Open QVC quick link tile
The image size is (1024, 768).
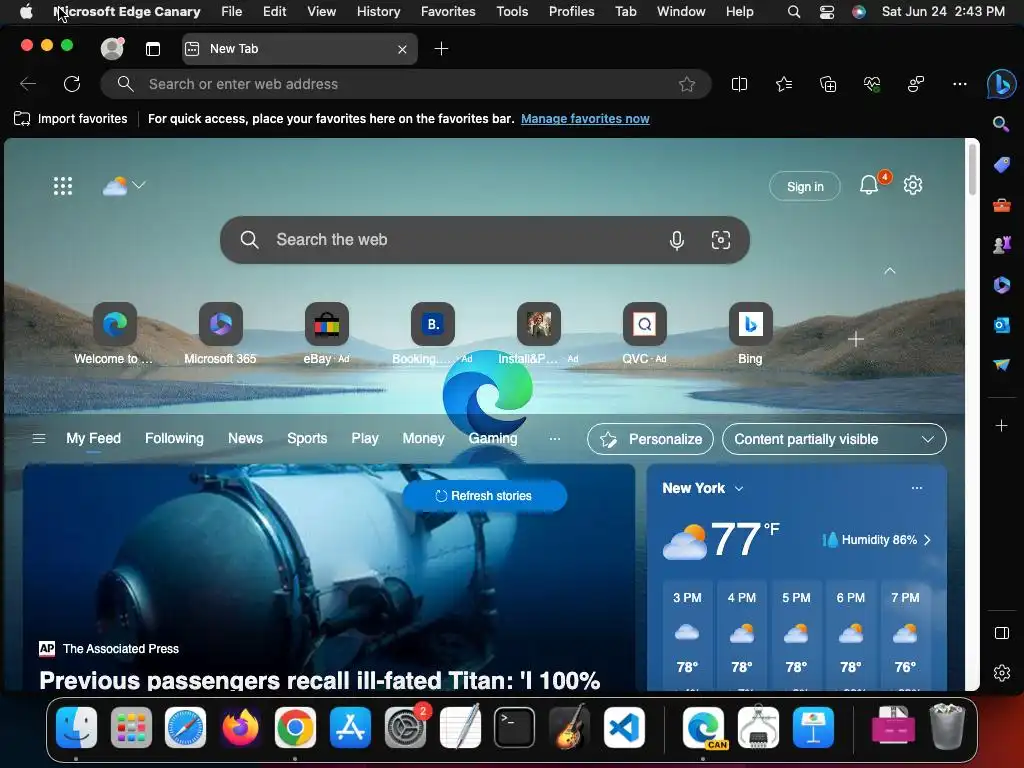(x=645, y=334)
